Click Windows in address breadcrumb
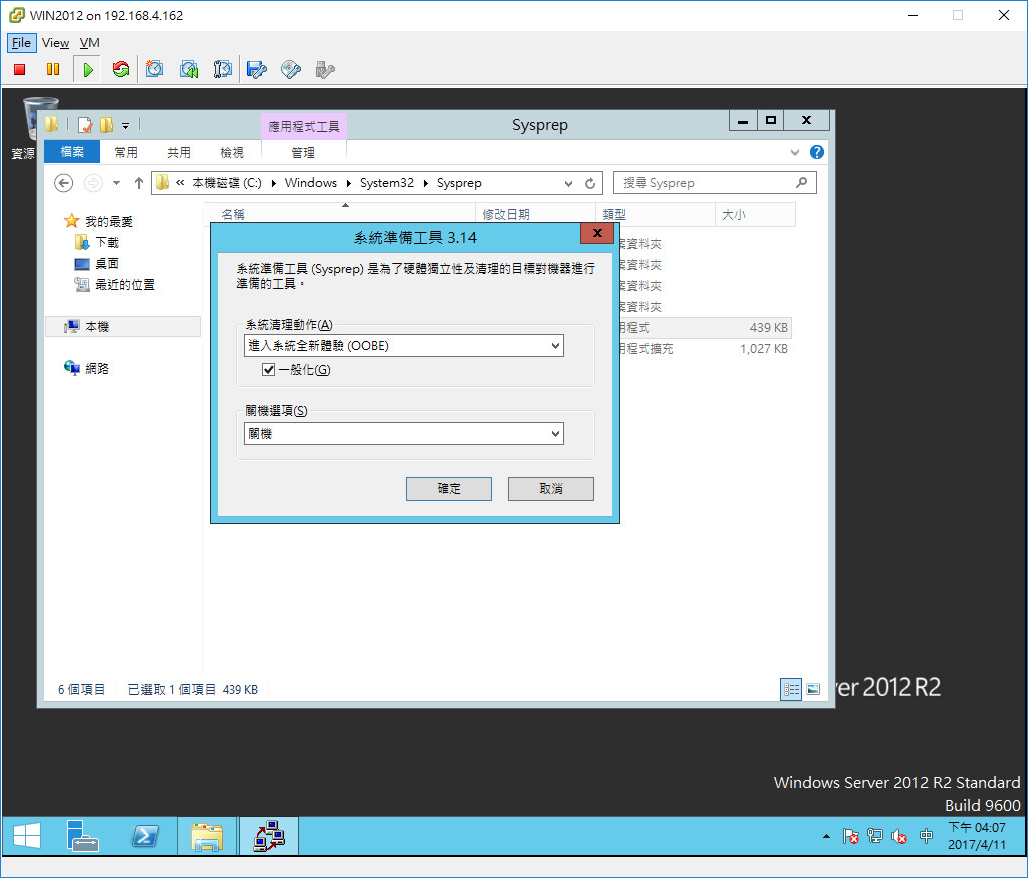This screenshot has height=878, width=1028. [310, 183]
